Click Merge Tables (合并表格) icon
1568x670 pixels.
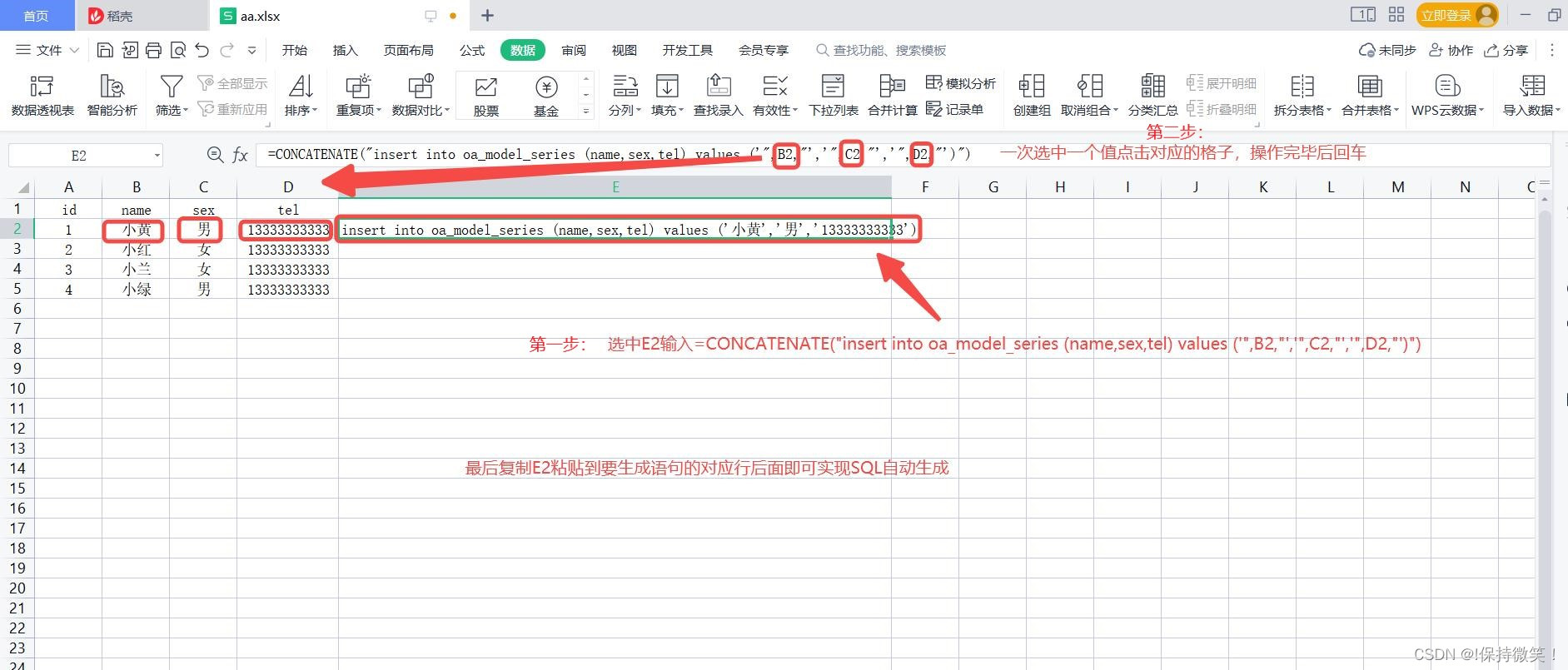[1370, 87]
